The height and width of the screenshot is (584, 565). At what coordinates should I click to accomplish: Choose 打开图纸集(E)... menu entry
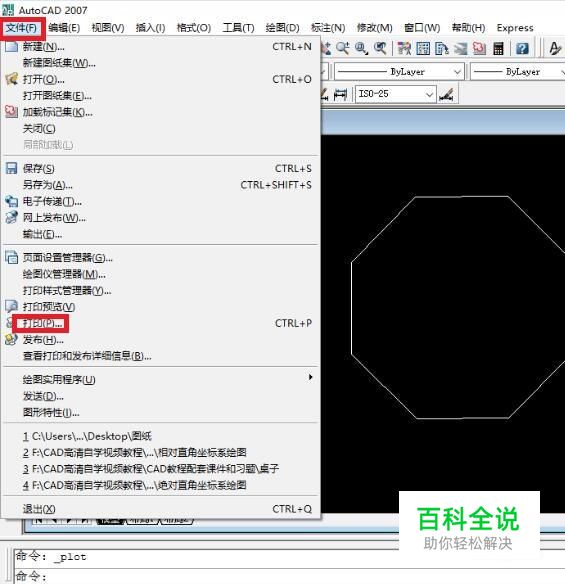[159, 96]
